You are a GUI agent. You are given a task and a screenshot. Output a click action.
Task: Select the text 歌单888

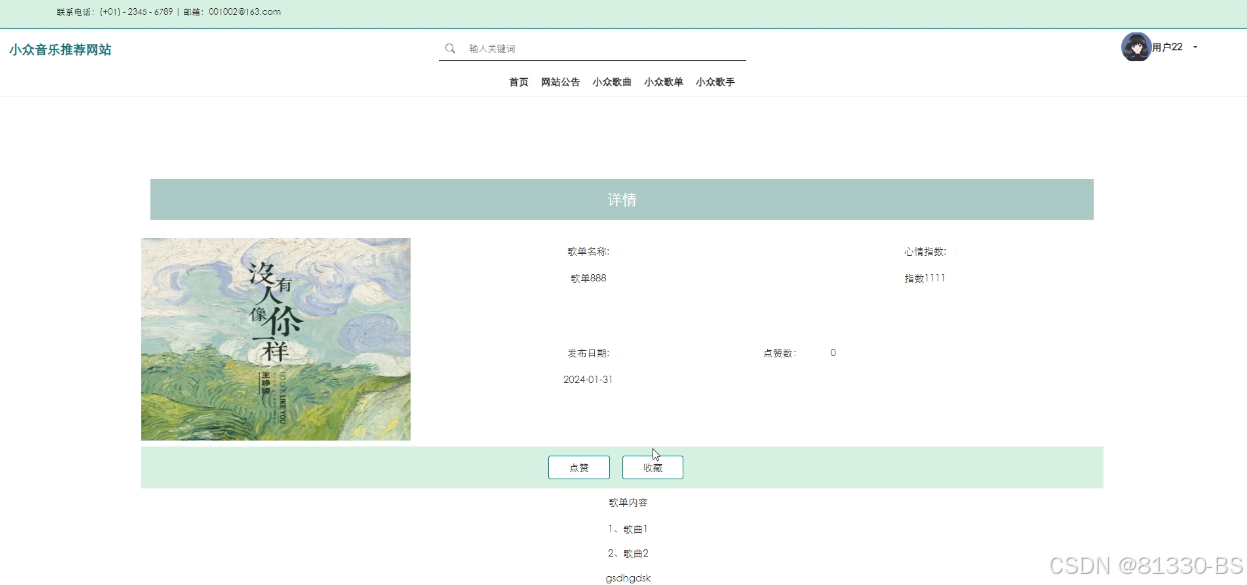point(588,278)
